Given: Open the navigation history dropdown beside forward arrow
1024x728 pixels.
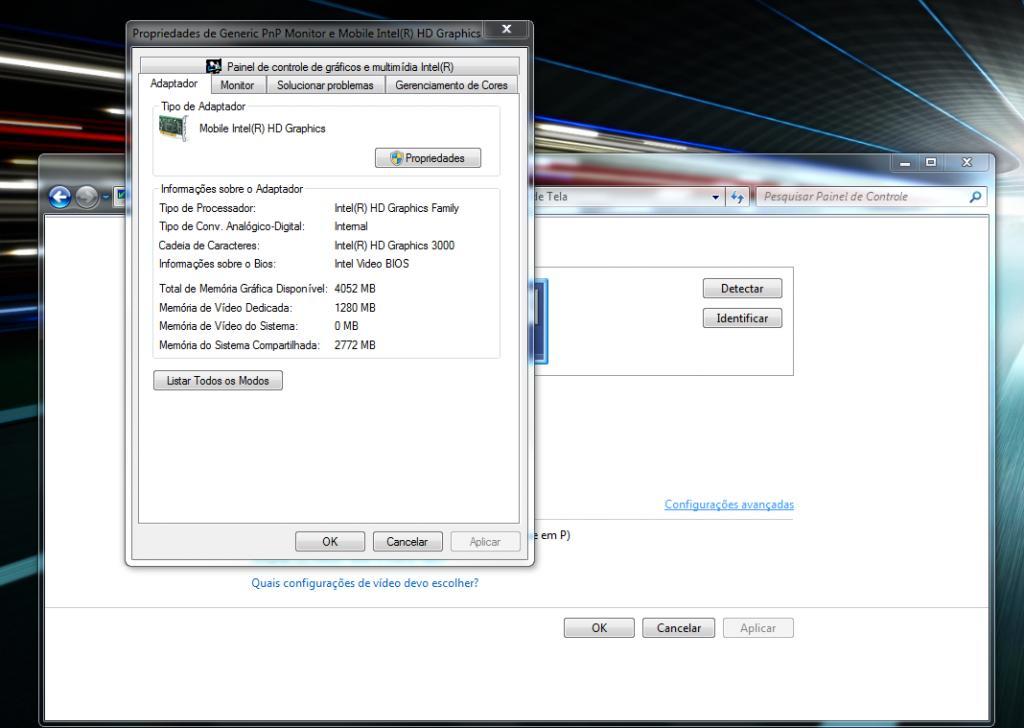Looking at the screenshot, I should pyautogui.click(x=106, y=197).
